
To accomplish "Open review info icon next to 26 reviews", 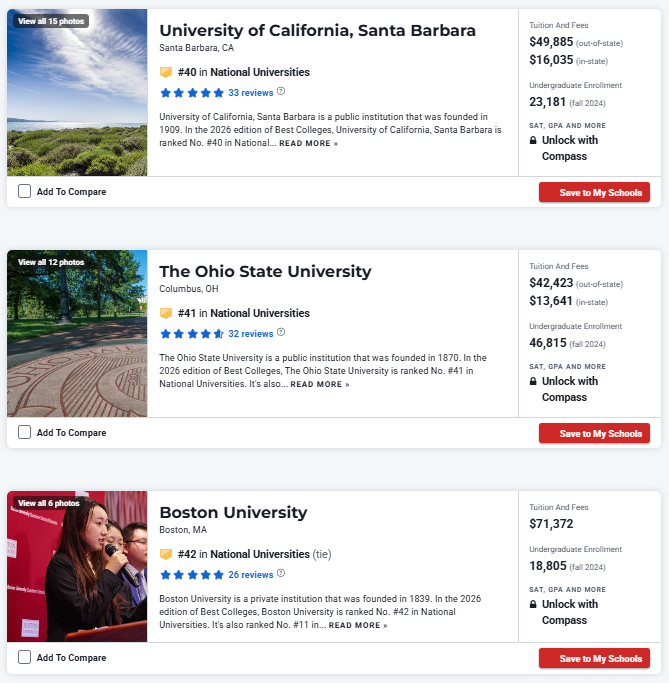I will tap(281, 573).
